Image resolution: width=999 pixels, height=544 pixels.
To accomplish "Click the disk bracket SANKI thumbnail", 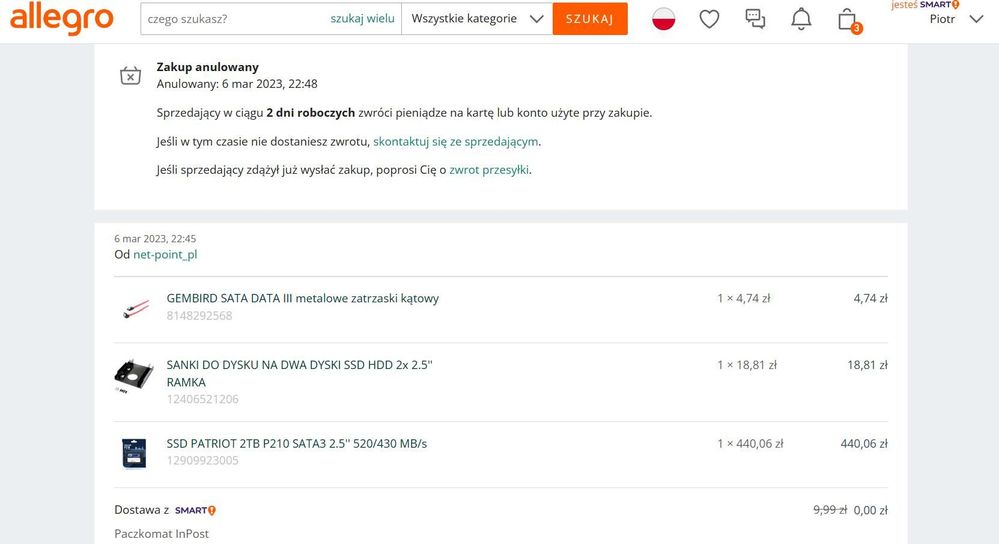I will click(x=134, y=376).
